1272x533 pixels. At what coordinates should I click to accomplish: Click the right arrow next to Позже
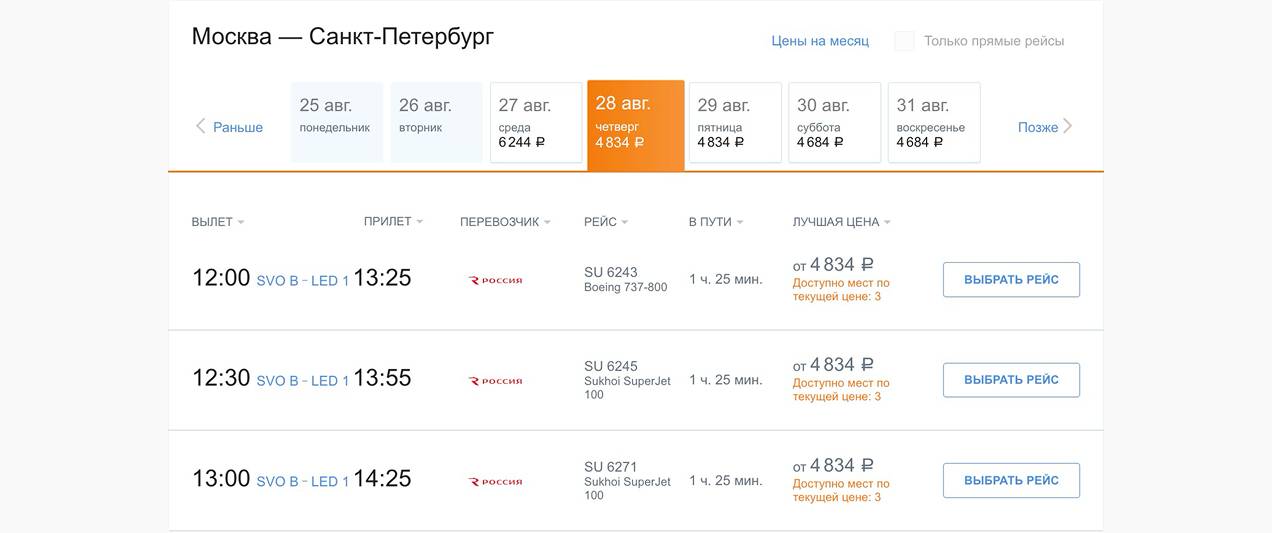click(1068, 126)
